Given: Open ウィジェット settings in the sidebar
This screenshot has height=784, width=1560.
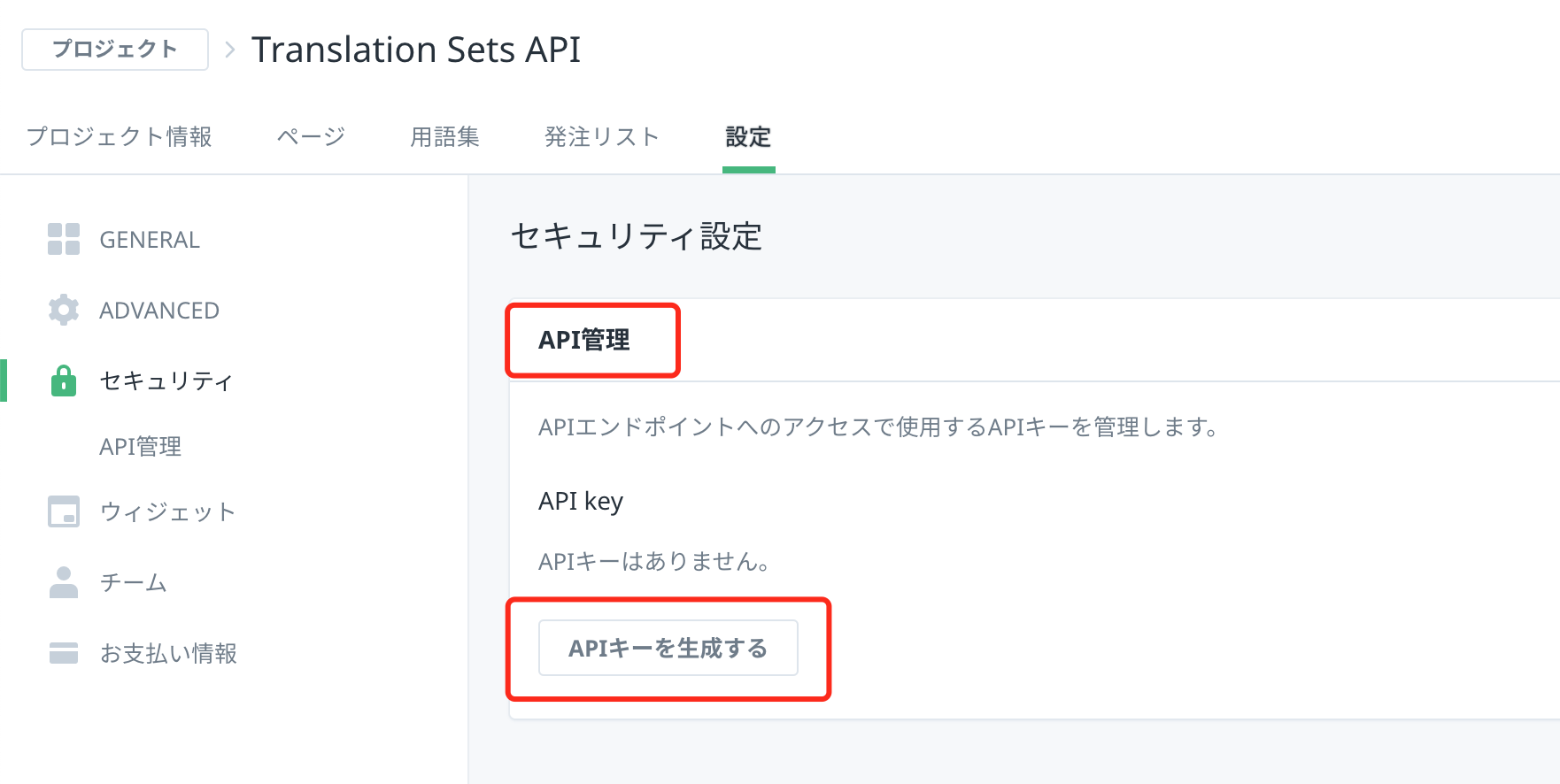Looking at the screenshot, I should point(167,511).
